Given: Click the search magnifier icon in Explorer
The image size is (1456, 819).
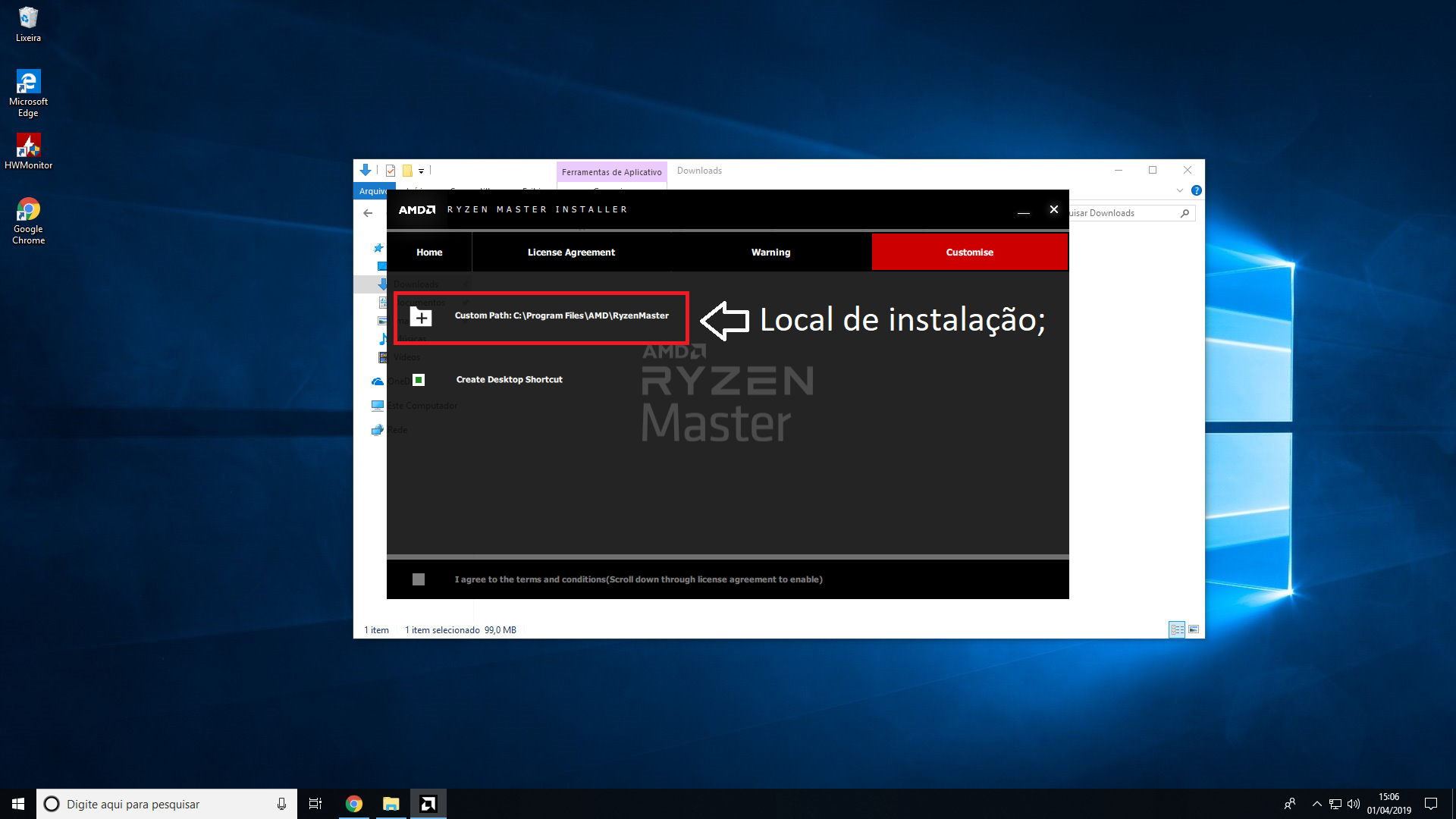Looking at the screenshot, I should click(1185, 214).
